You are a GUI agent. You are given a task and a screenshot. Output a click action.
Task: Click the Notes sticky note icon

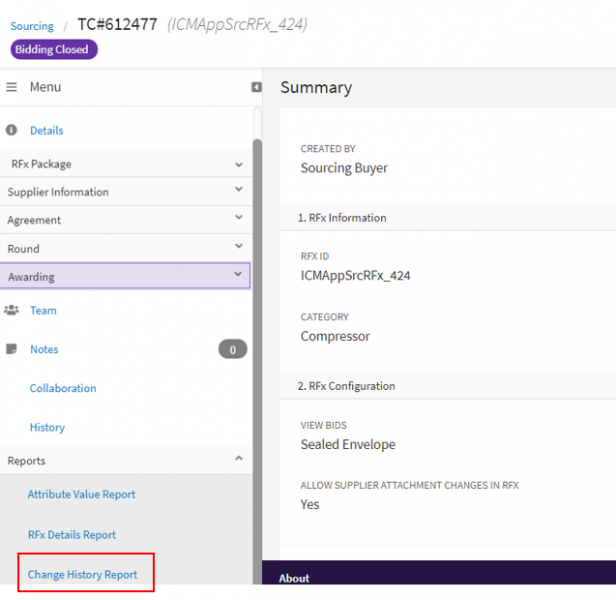(12, 349)
